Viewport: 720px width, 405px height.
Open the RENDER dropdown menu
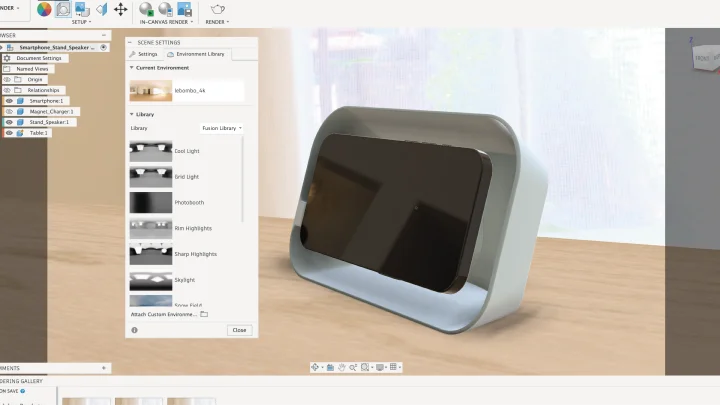(x=217, y=22)
